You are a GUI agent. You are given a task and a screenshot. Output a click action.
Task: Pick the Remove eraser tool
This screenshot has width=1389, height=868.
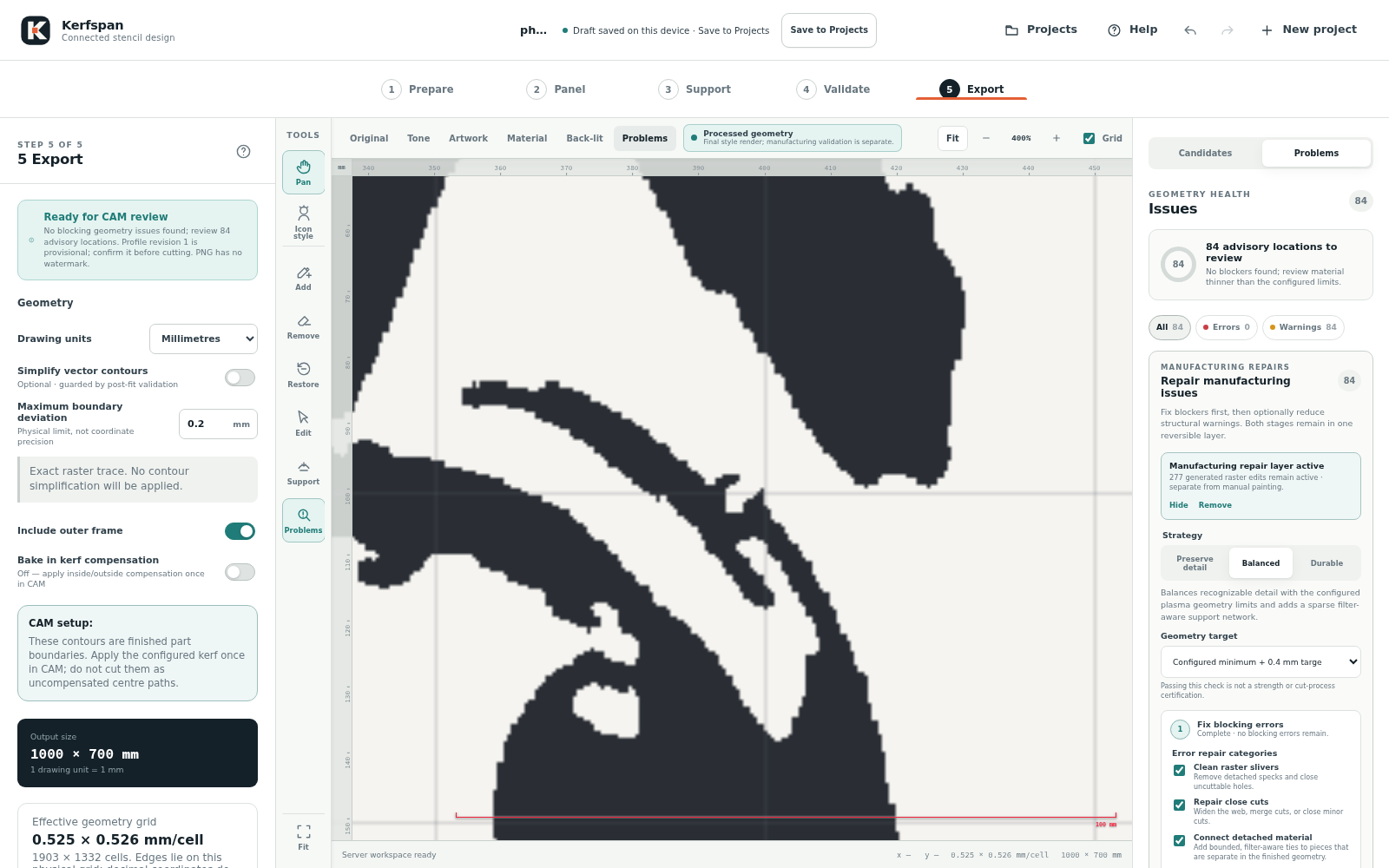303,327
